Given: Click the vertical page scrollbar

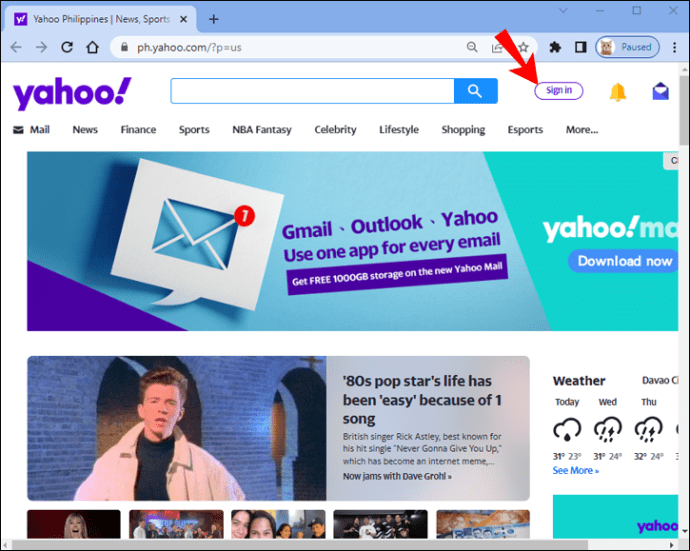Looking at the screenshot, I should [684, 110].
